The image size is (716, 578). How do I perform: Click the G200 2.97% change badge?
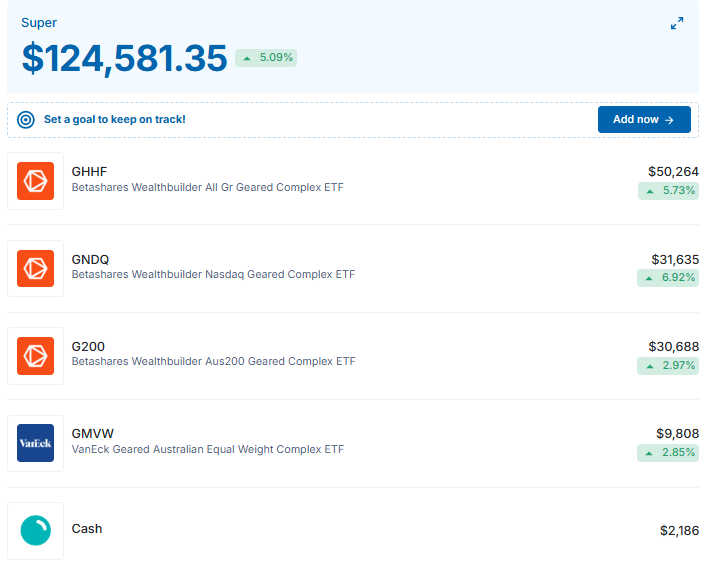(668, 365)
